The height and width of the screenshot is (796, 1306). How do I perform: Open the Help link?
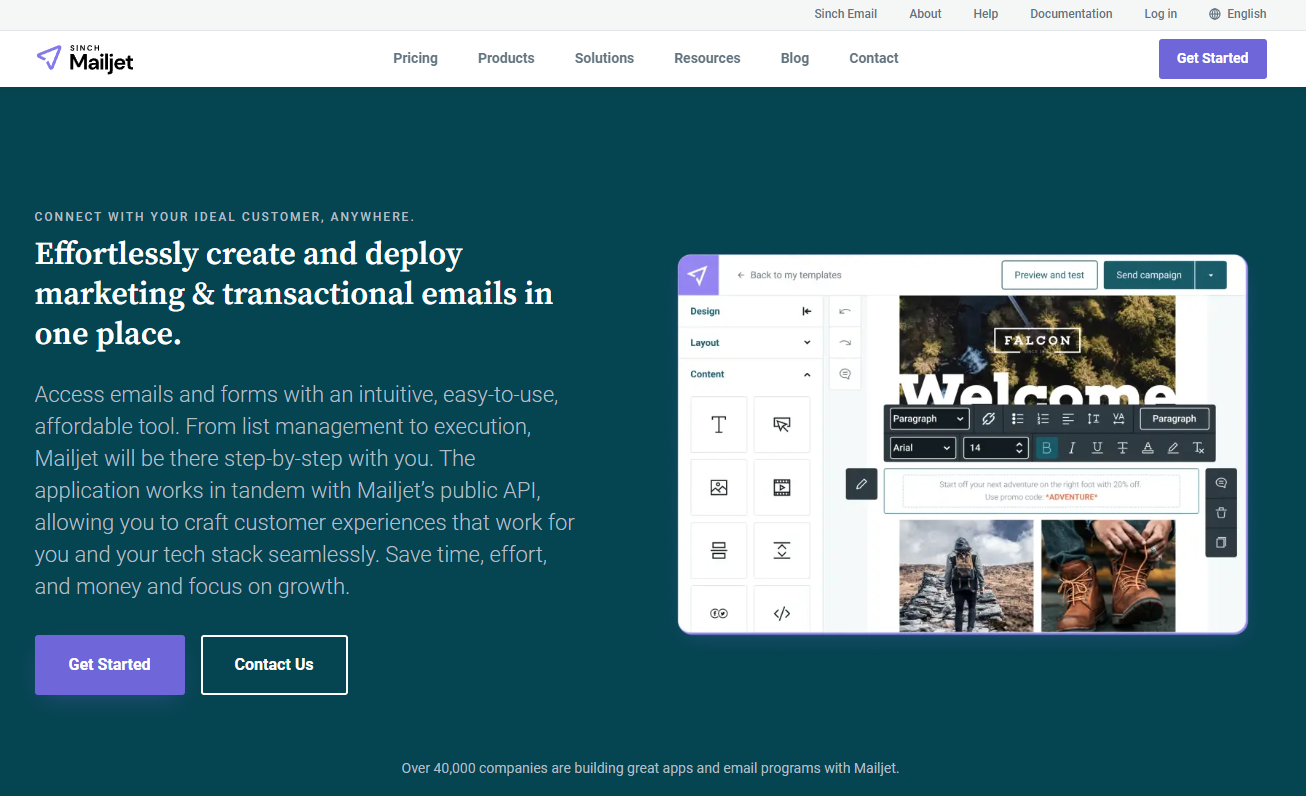(x=986, y=14)
